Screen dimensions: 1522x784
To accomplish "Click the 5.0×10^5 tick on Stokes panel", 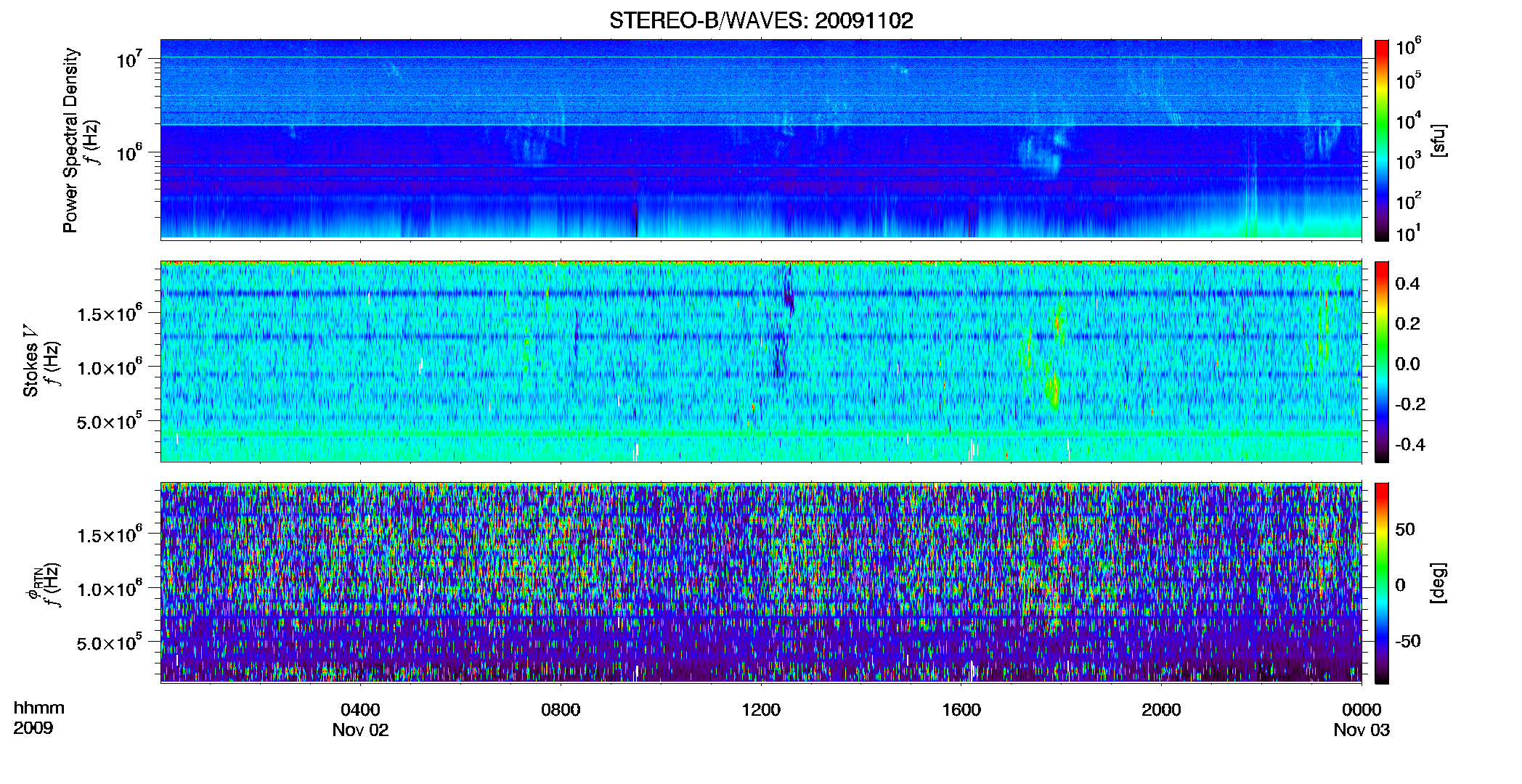I will [x=110, y=421].
